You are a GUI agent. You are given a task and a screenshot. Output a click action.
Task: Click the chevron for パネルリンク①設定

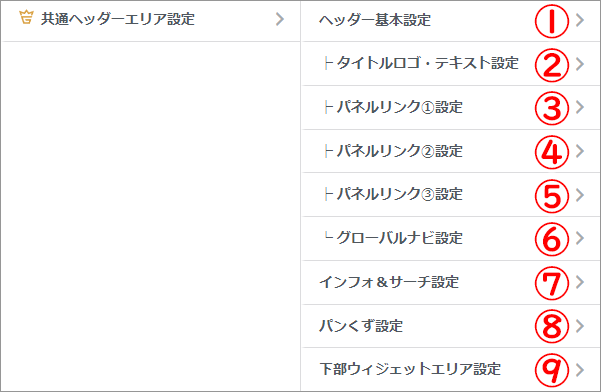[580, 107]
